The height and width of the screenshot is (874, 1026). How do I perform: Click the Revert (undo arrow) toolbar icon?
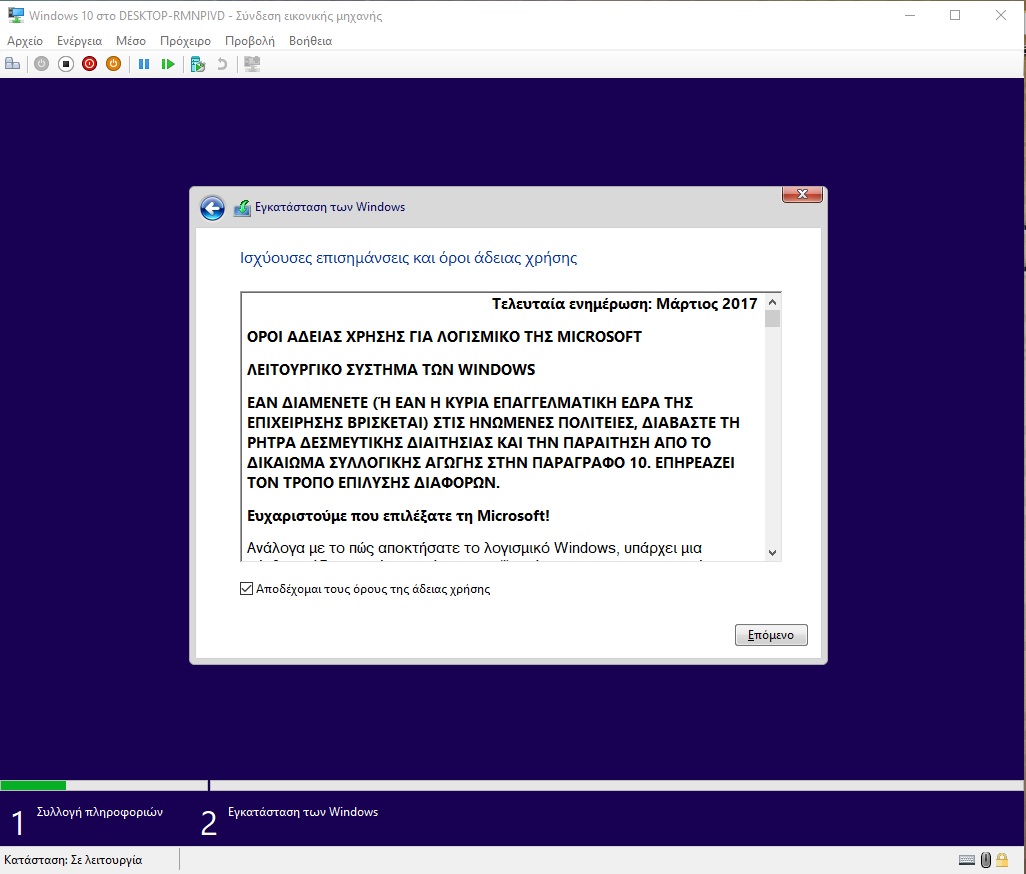coord(222,64)
